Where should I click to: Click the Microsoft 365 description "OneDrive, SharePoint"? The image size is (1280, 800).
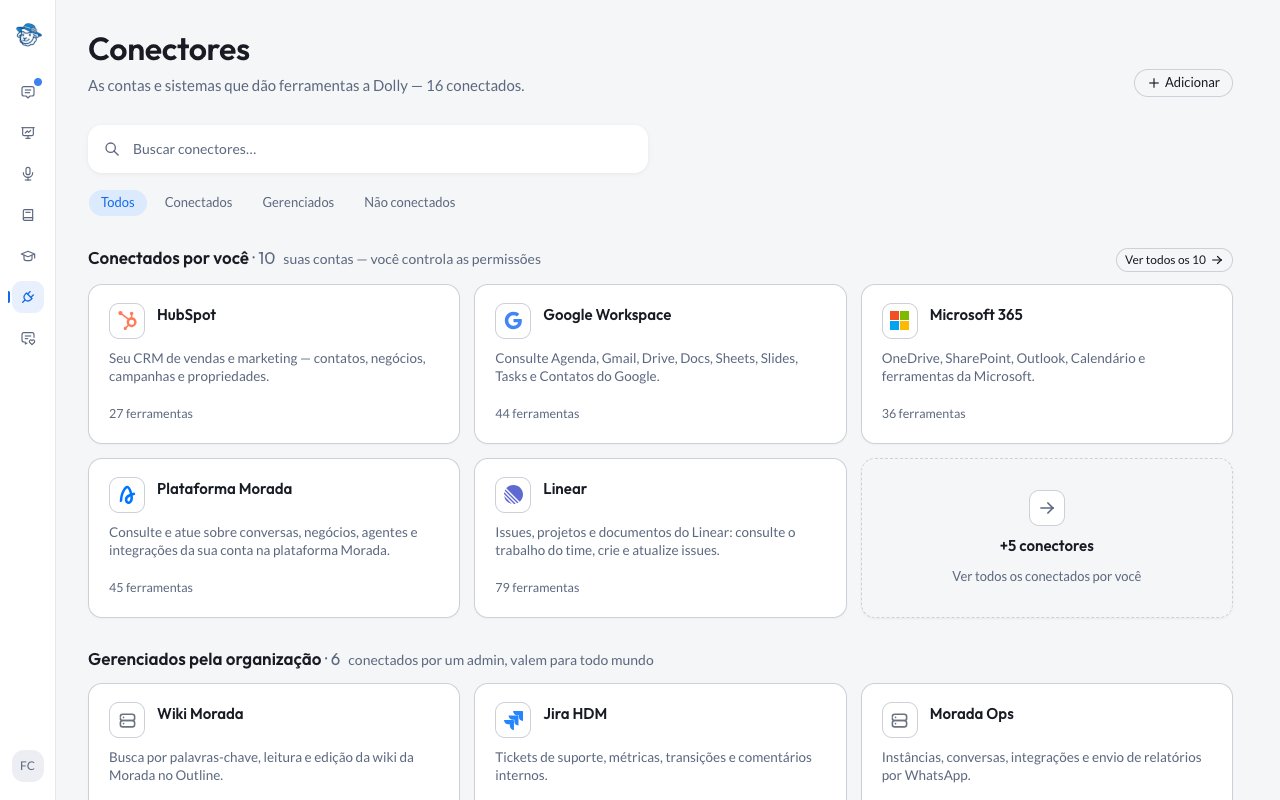(x=1013, y=367)
